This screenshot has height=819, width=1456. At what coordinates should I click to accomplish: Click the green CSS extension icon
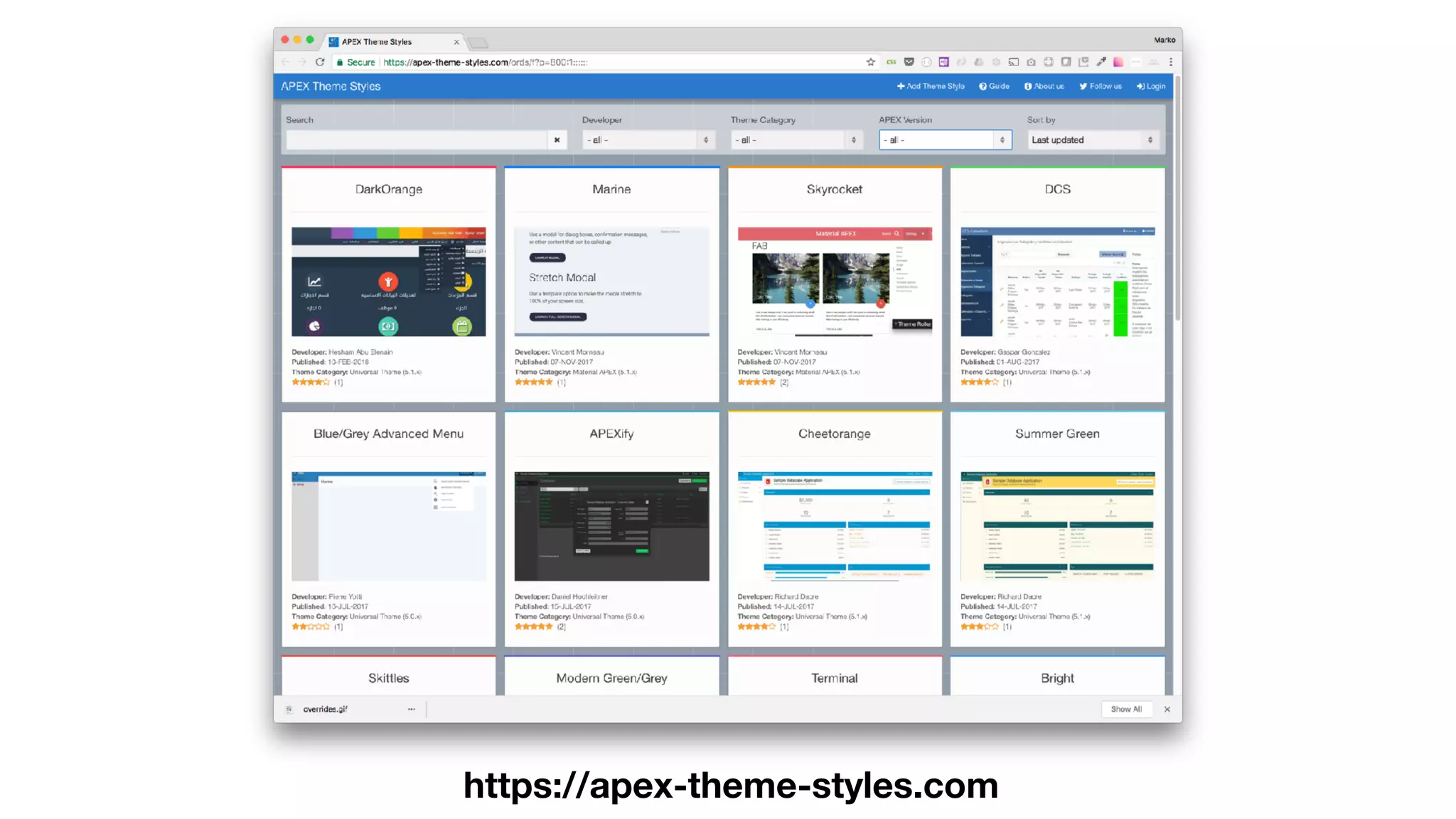[892, 63]
